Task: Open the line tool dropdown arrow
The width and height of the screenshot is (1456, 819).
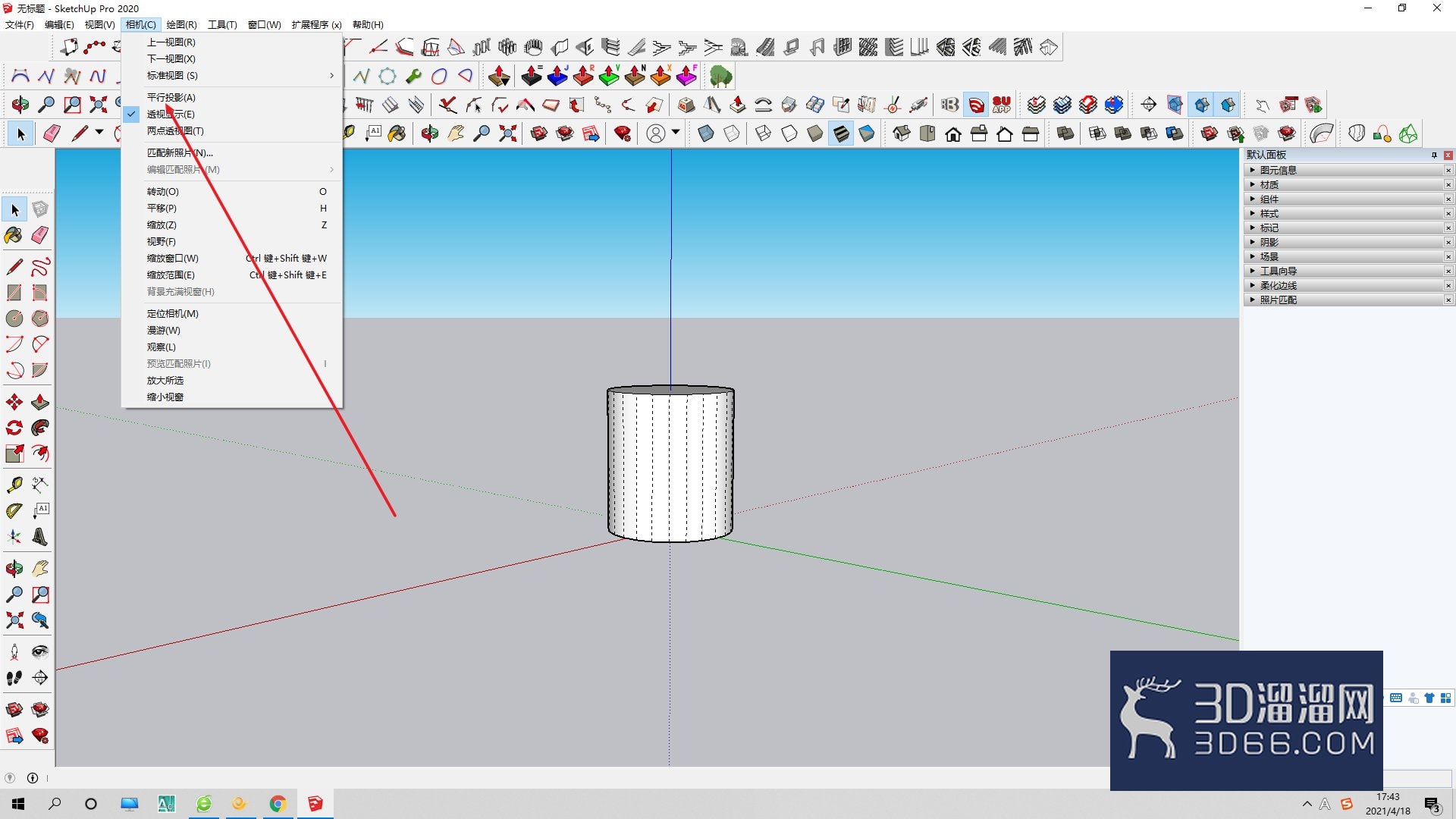Action: (99, 133)
